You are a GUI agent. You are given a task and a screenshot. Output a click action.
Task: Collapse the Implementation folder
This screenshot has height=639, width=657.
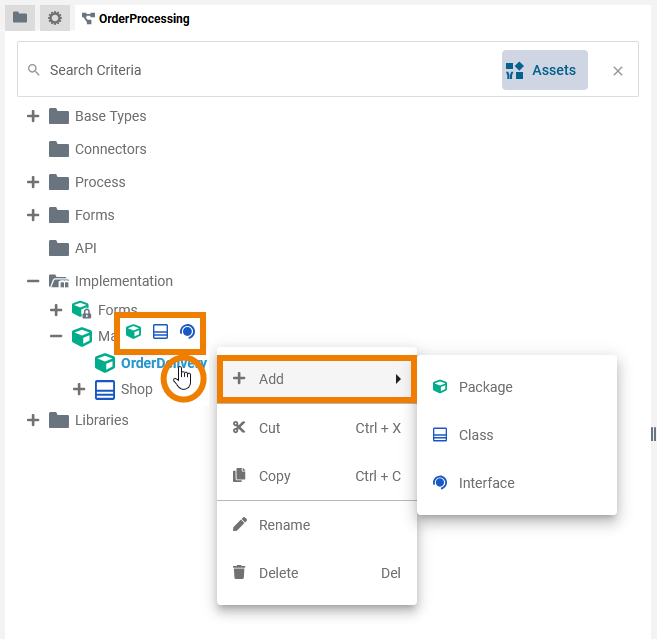(33, 281)
